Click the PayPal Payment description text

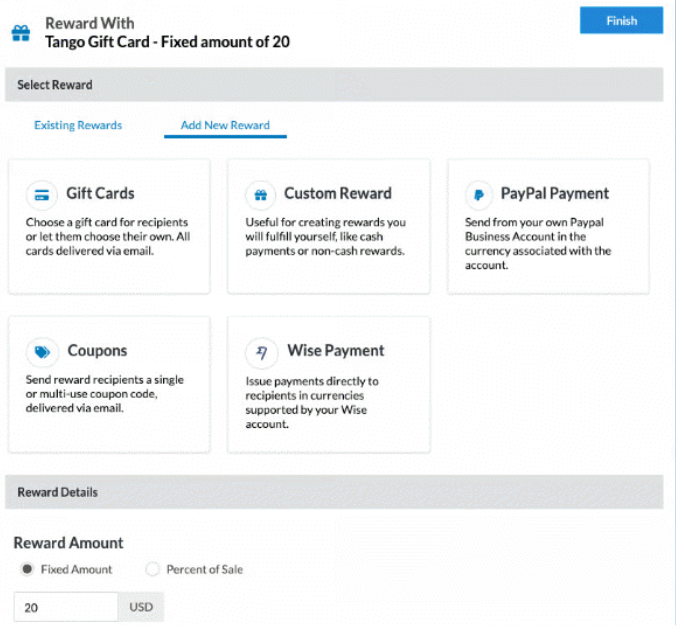[538, 244]
